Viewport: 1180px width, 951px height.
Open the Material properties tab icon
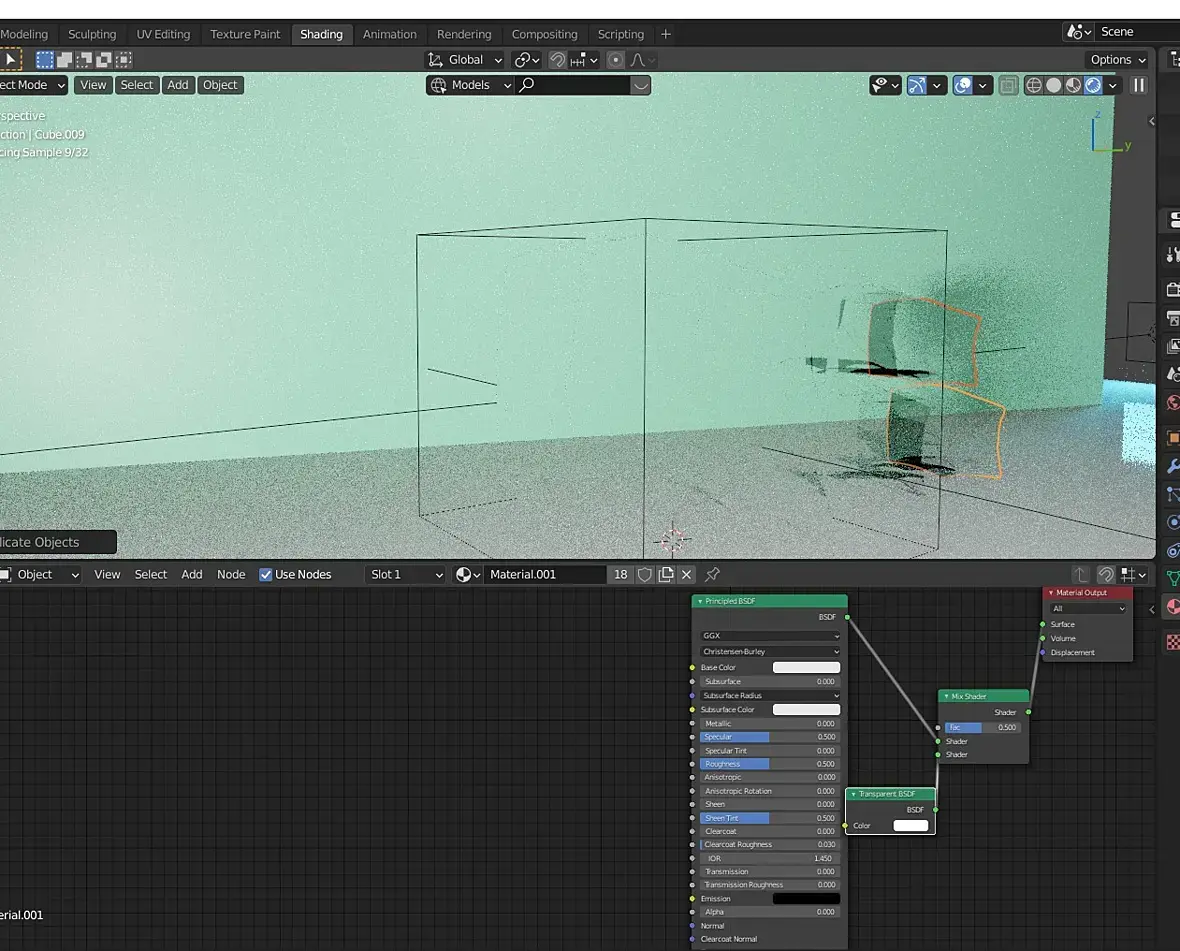(1173, 607)
